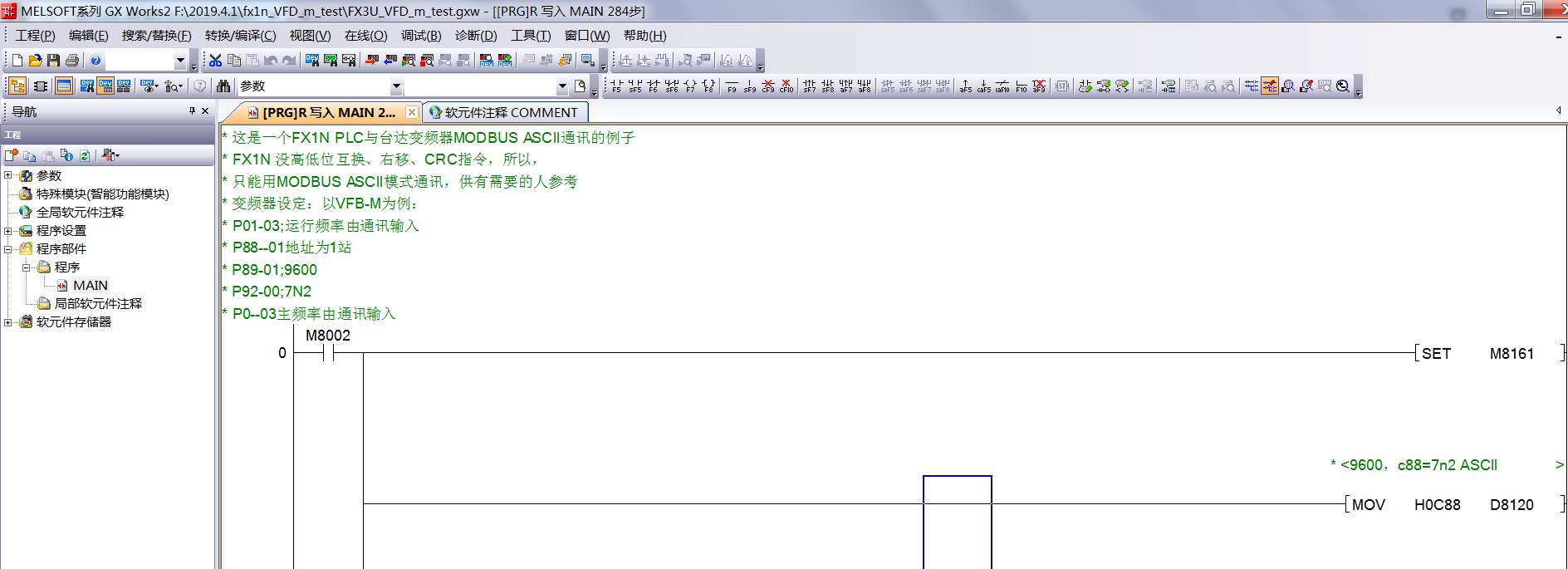Collapse the 程序部件 tree node

pyautogui.click(x=8, y=248)
